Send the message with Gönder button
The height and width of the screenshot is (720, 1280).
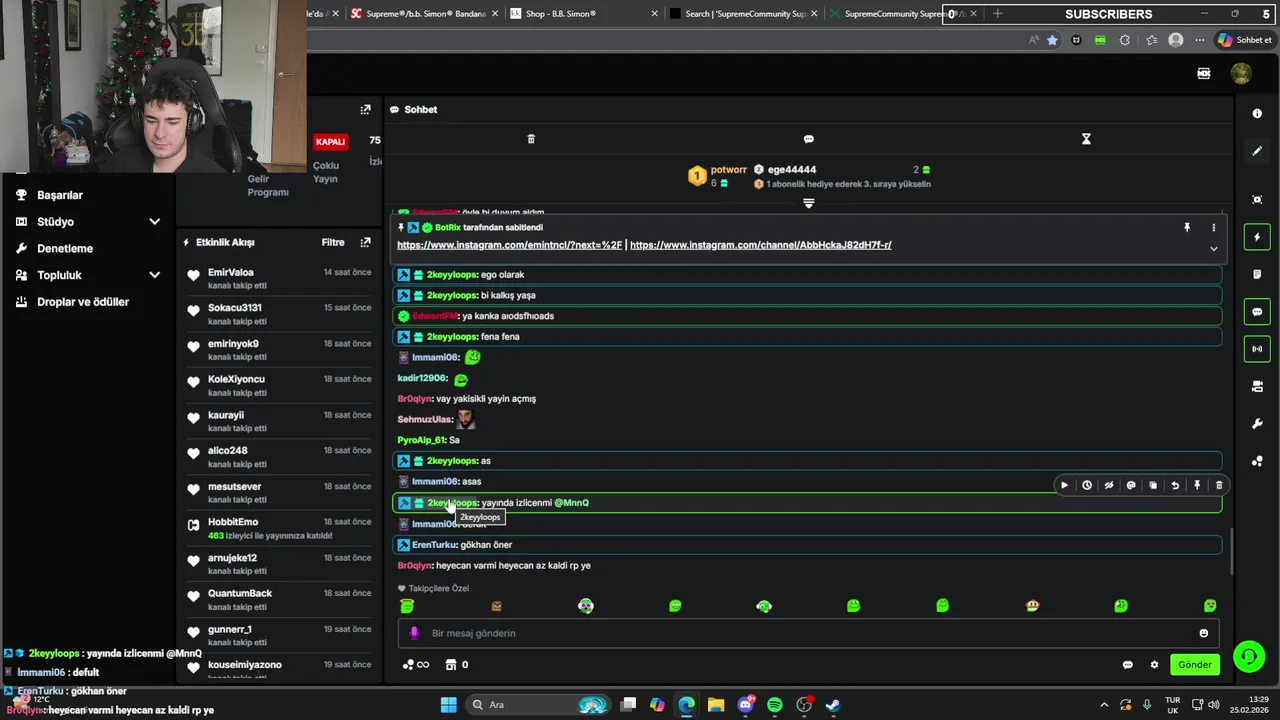[x=1195, y=665]
